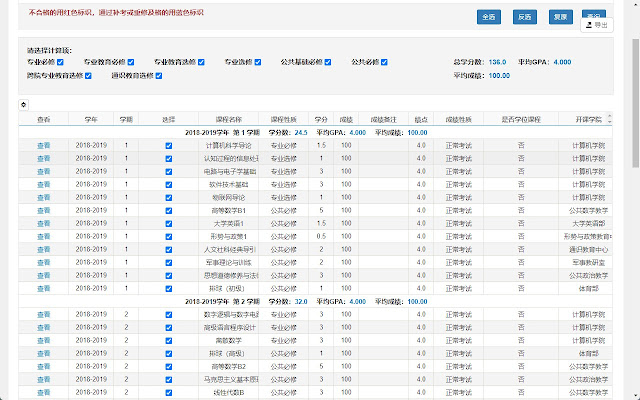Viewport: 640px width, 400px height.
Task: Open 查看 link for 电路与电子学基础
Action: click(x=44, y=171)
